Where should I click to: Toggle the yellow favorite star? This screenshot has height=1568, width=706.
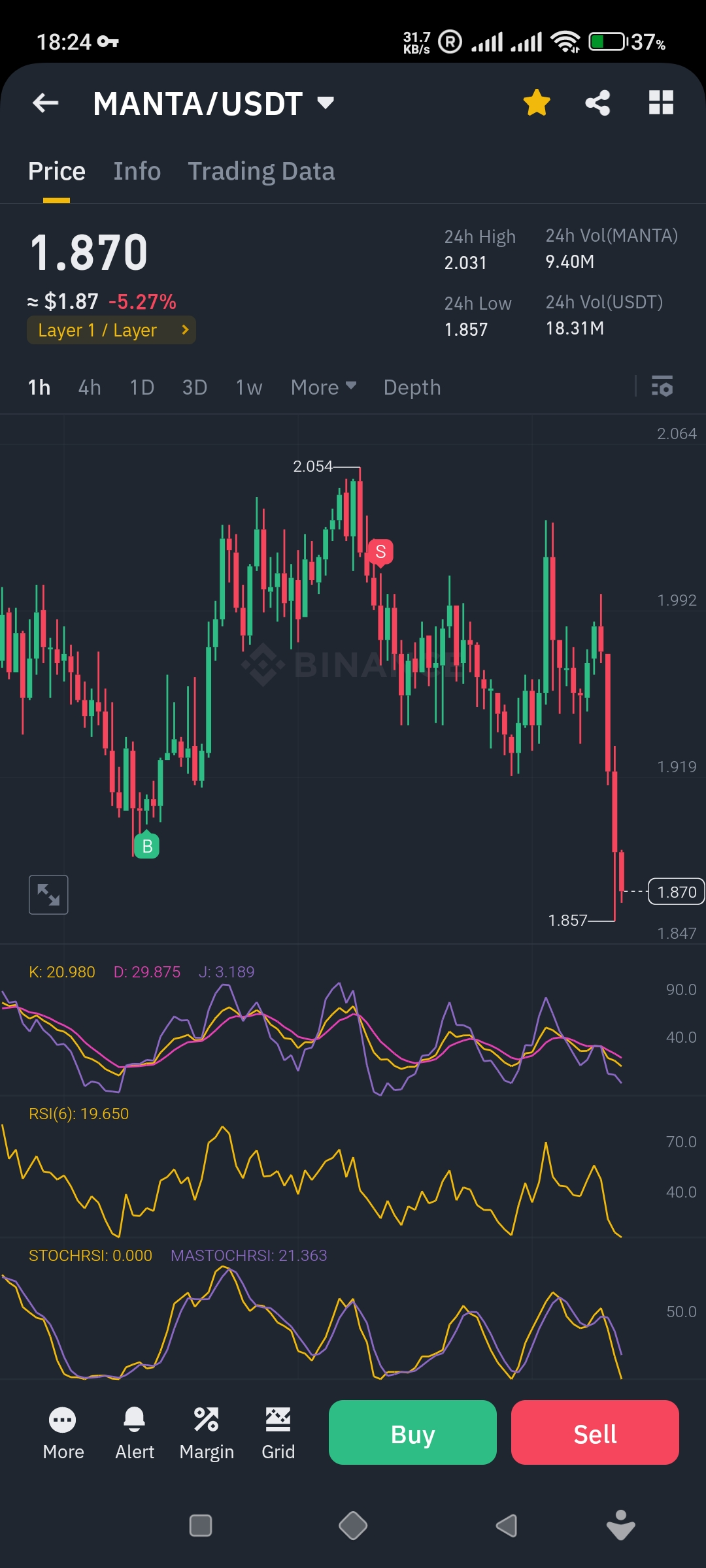click(537, 103)
